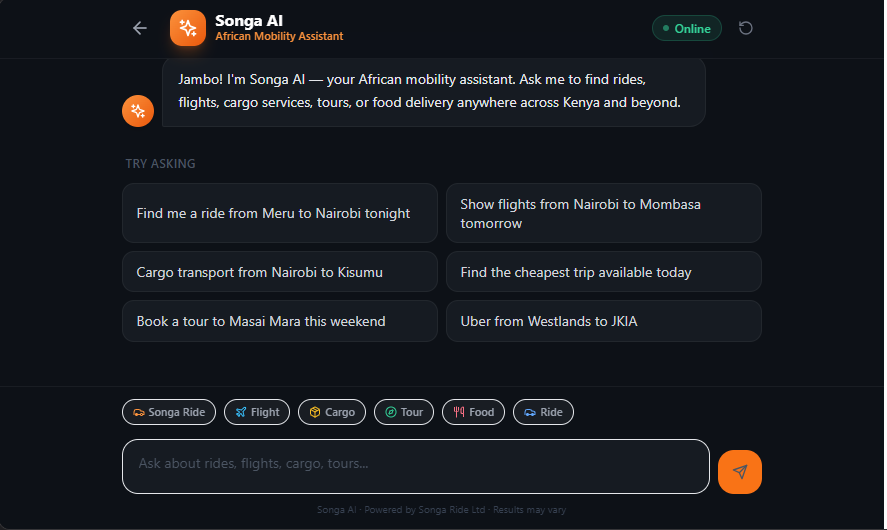The height and width of the screenshot is (530, 887).
Task: Click the Online status badge
Action: point(687,28)
